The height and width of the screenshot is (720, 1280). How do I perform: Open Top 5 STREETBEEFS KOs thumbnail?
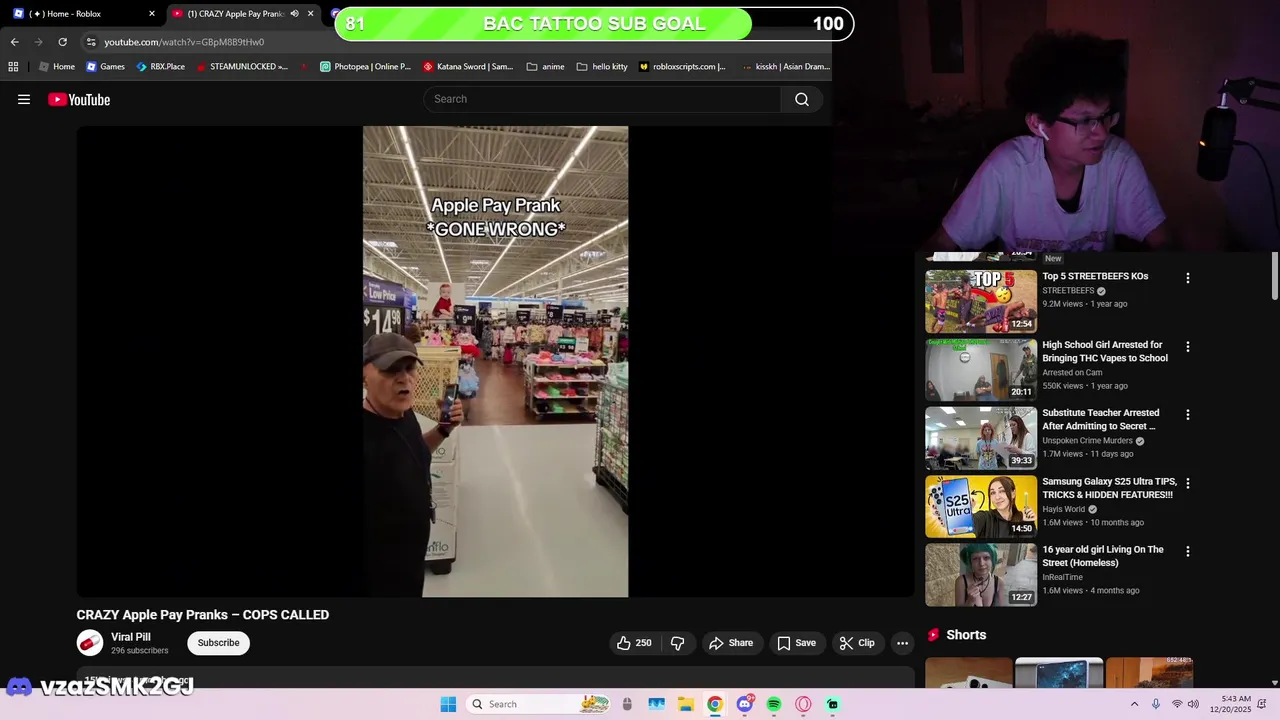(x=981, y=301)
